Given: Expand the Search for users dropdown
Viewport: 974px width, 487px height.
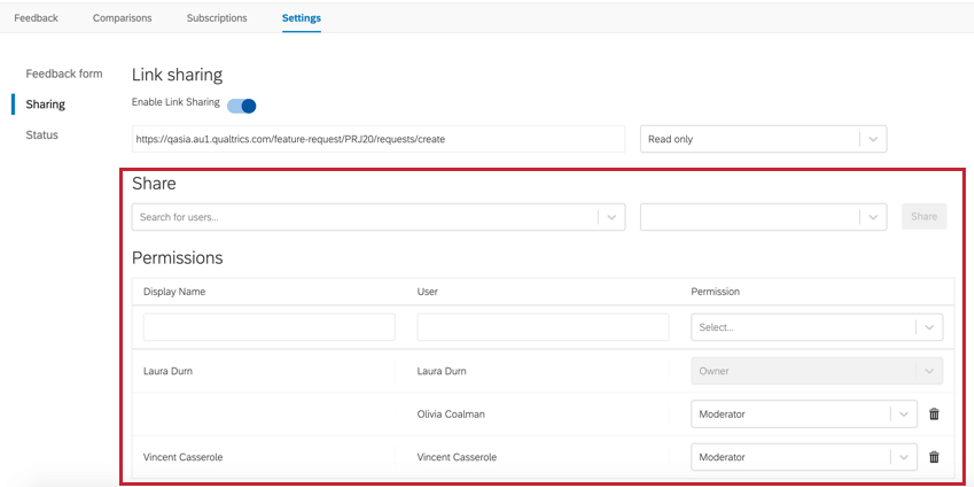Looking at the screenshot, I should point(611,217).
